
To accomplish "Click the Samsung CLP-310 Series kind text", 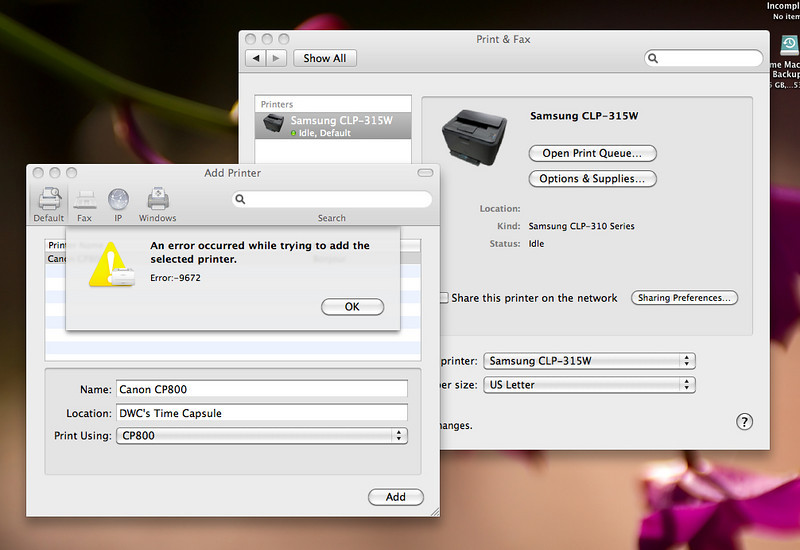I will click(x=582, y=226).
